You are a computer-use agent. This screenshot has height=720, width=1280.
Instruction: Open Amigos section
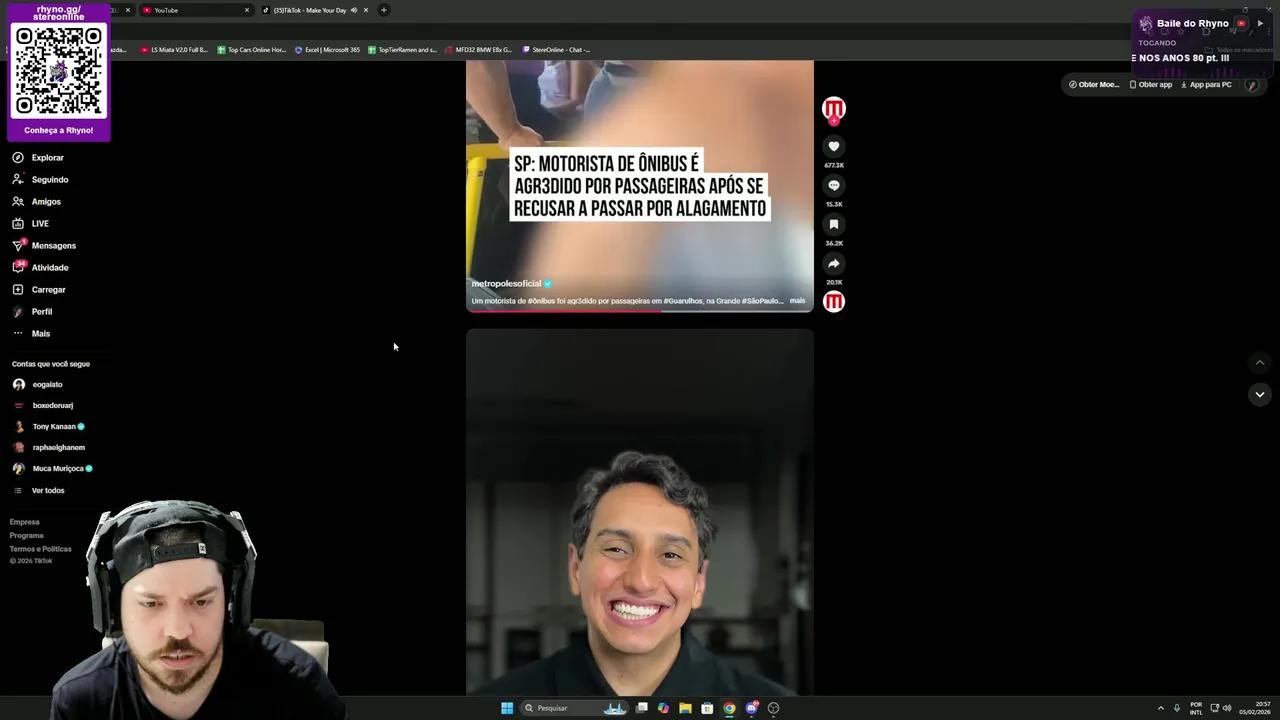(x=37, y=202)
